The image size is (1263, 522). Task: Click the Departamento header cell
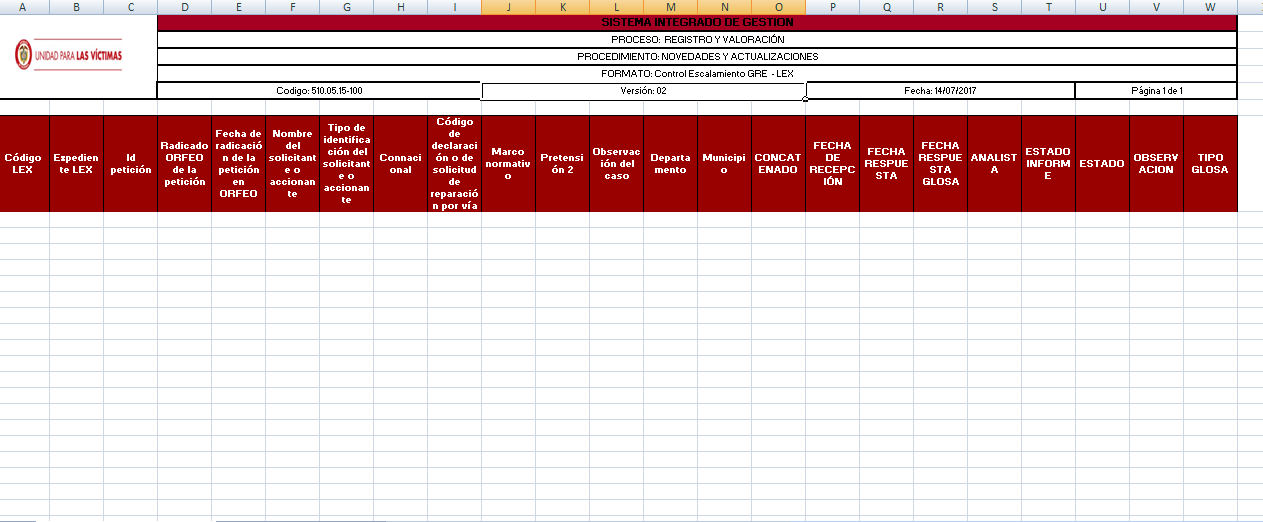point(670,163)
